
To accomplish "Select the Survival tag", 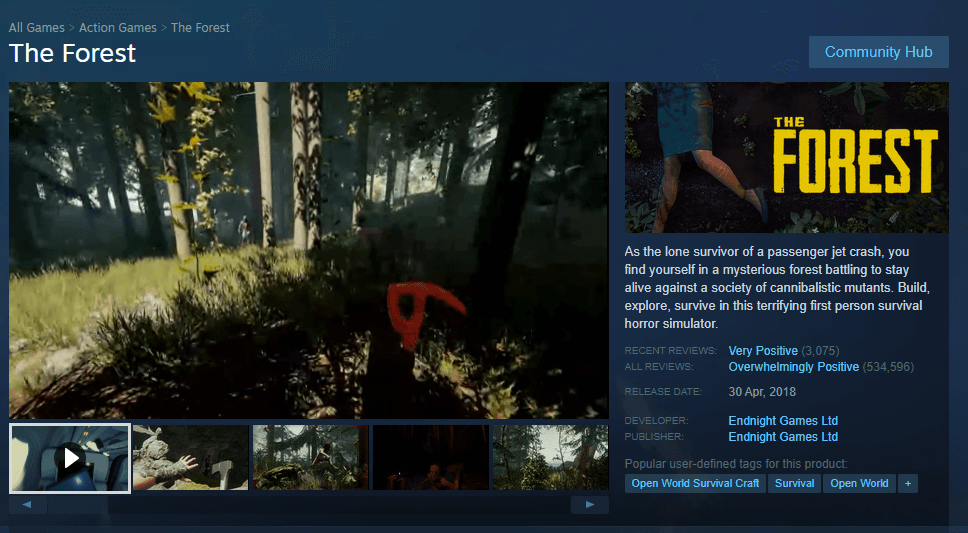I will (795, 484).
